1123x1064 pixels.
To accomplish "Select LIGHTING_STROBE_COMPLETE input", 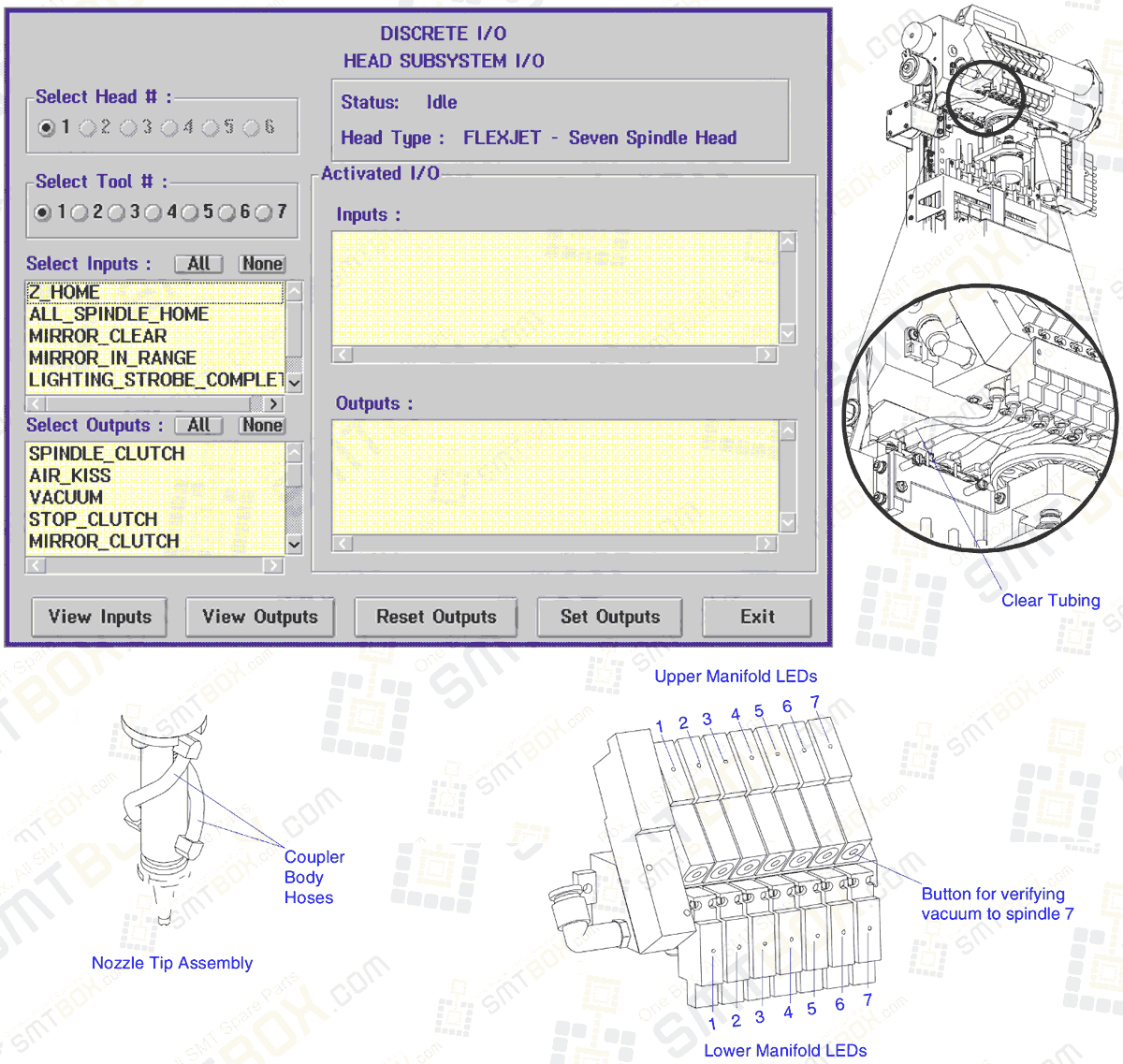I will [x=131, y=380].
